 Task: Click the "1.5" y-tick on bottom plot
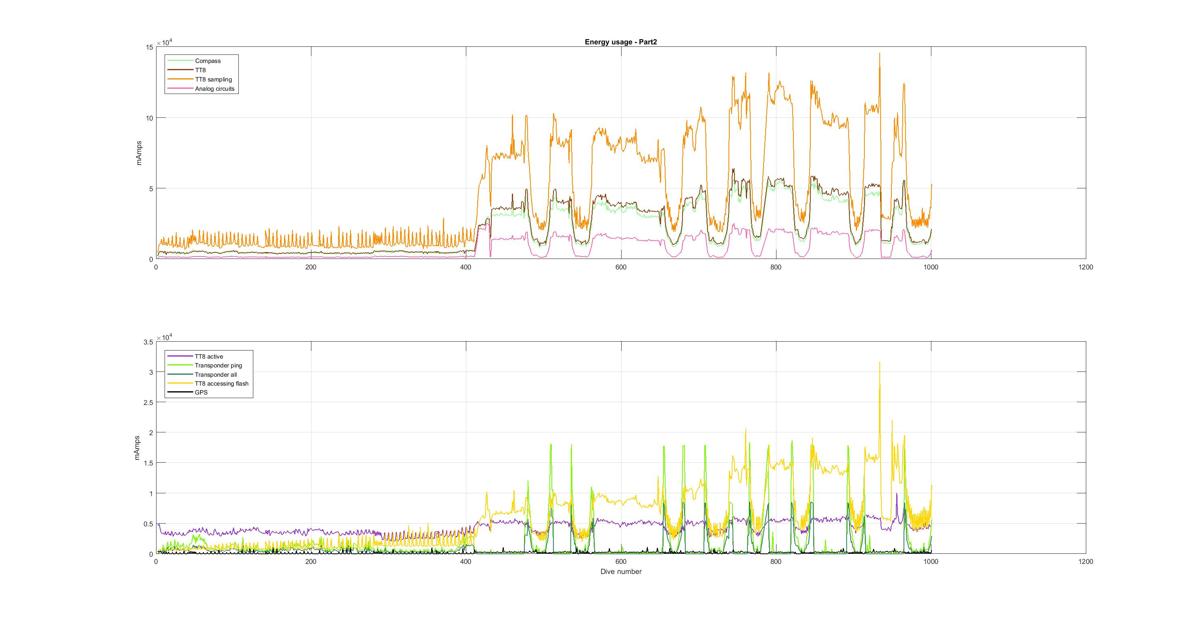click(x=147, y=463)
